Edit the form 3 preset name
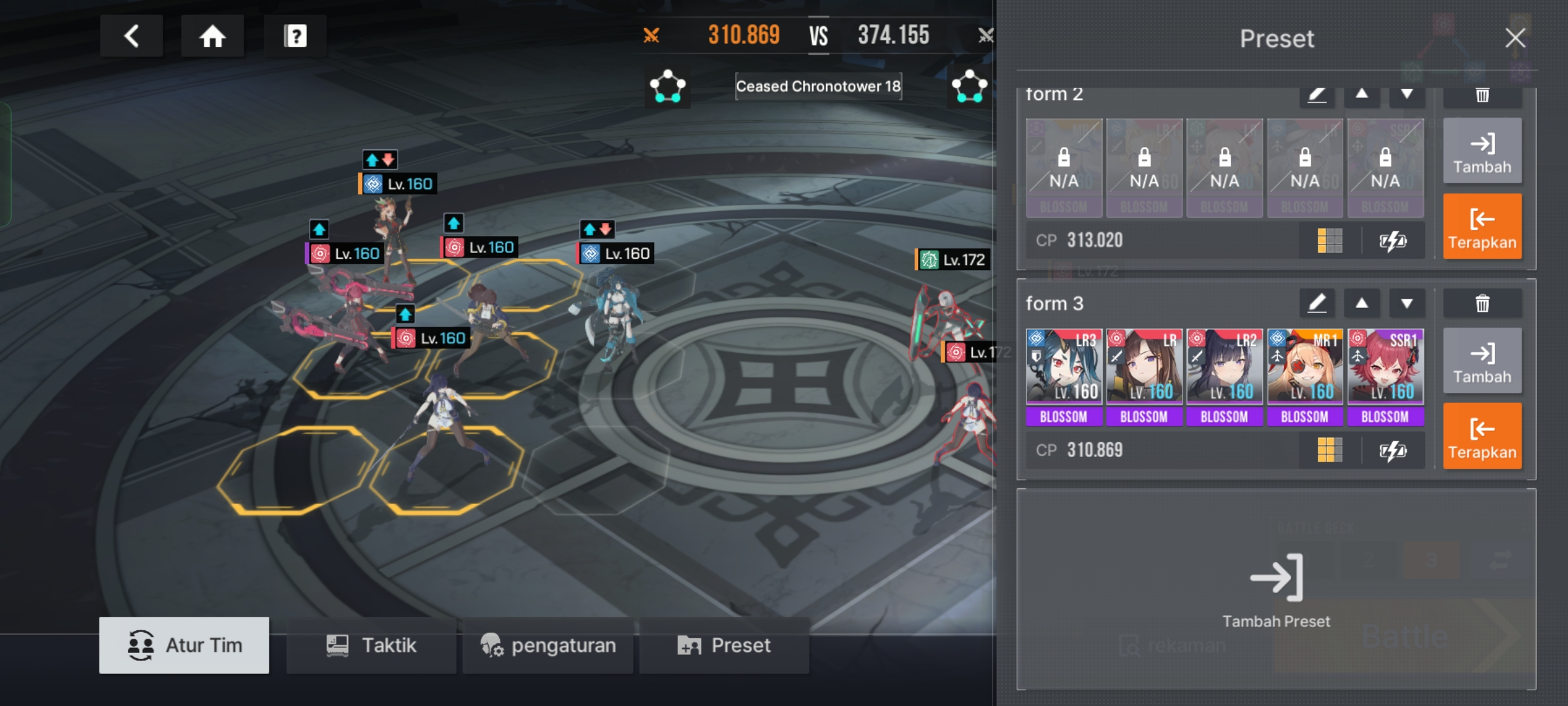 click(1316, 303)
